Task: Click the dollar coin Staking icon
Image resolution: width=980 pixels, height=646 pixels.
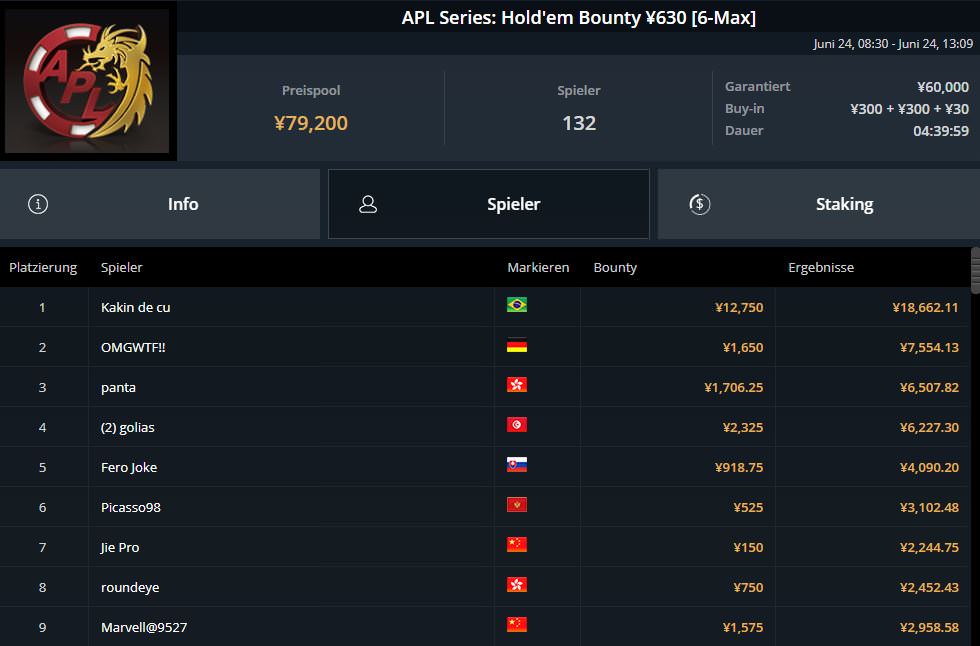Action: 700,204
